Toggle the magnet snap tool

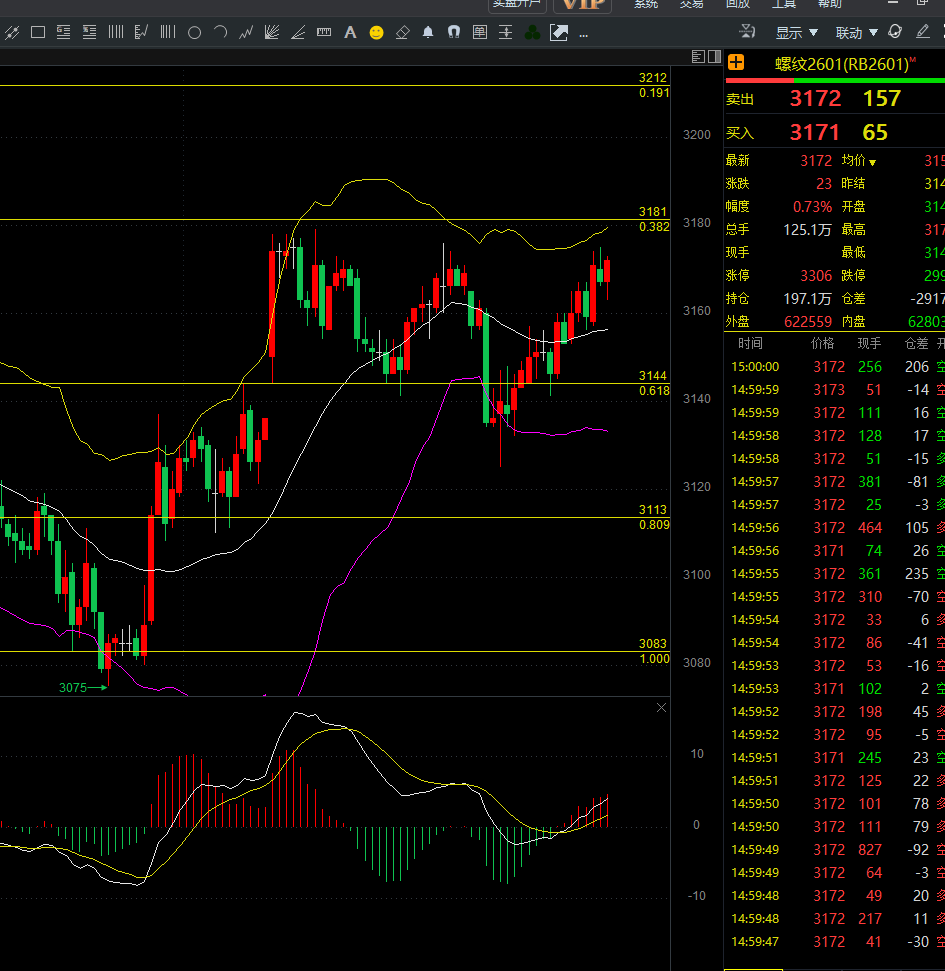454,32
